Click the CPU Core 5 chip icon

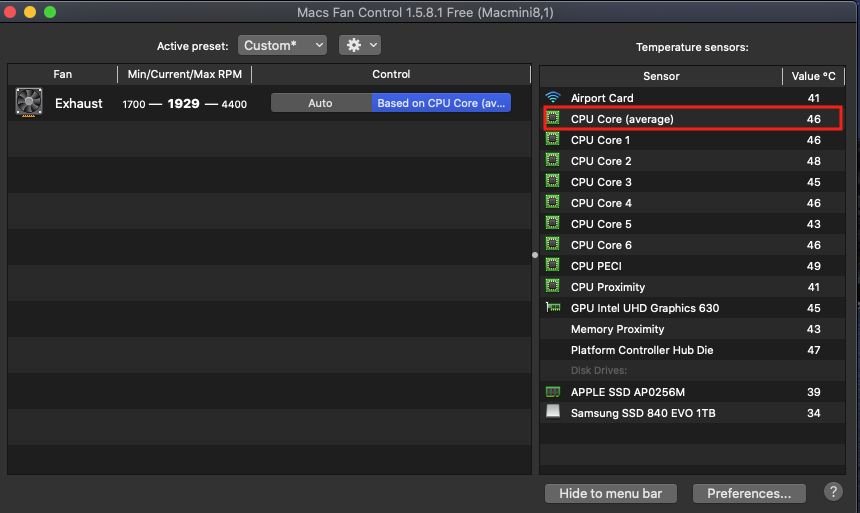tap(553, 223)
